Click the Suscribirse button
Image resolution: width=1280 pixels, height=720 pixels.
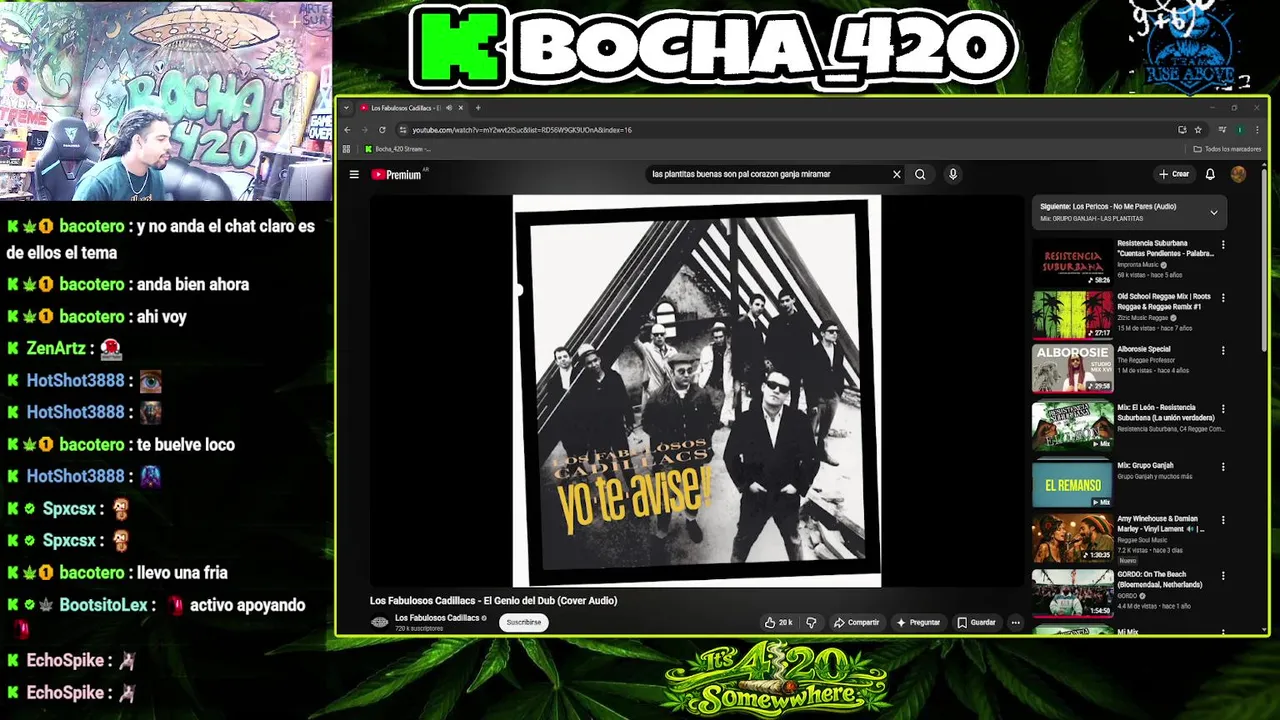coord(523,622)
